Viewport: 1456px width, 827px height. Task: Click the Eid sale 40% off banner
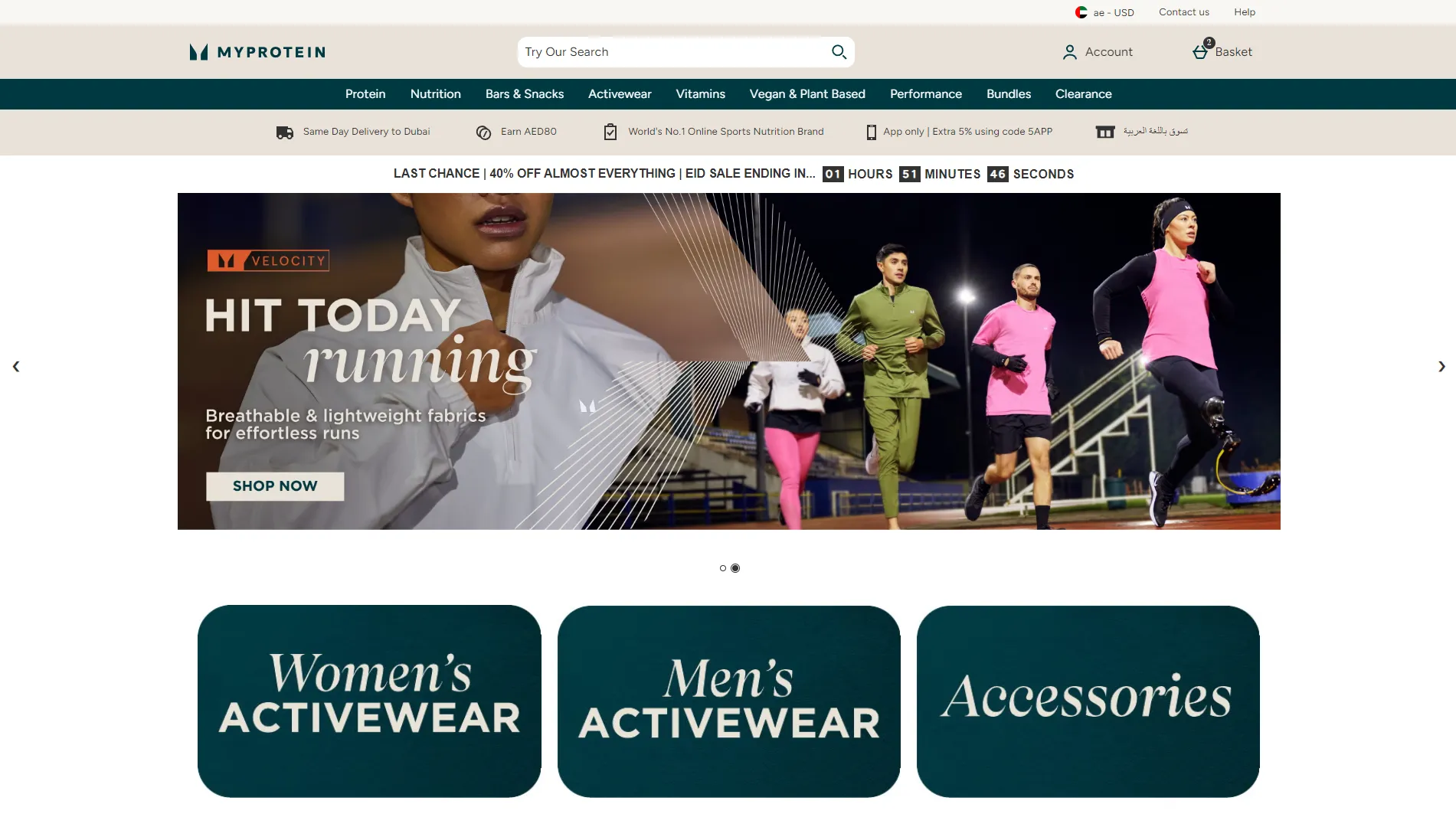point(604,174)
